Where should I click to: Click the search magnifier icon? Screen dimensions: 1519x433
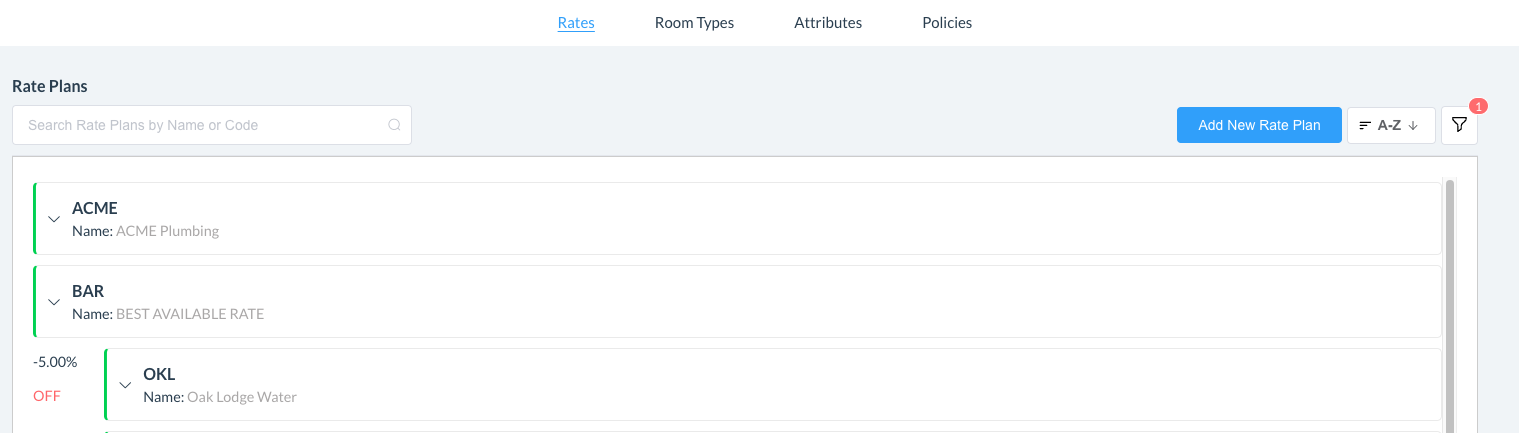[x=394, y=125]
